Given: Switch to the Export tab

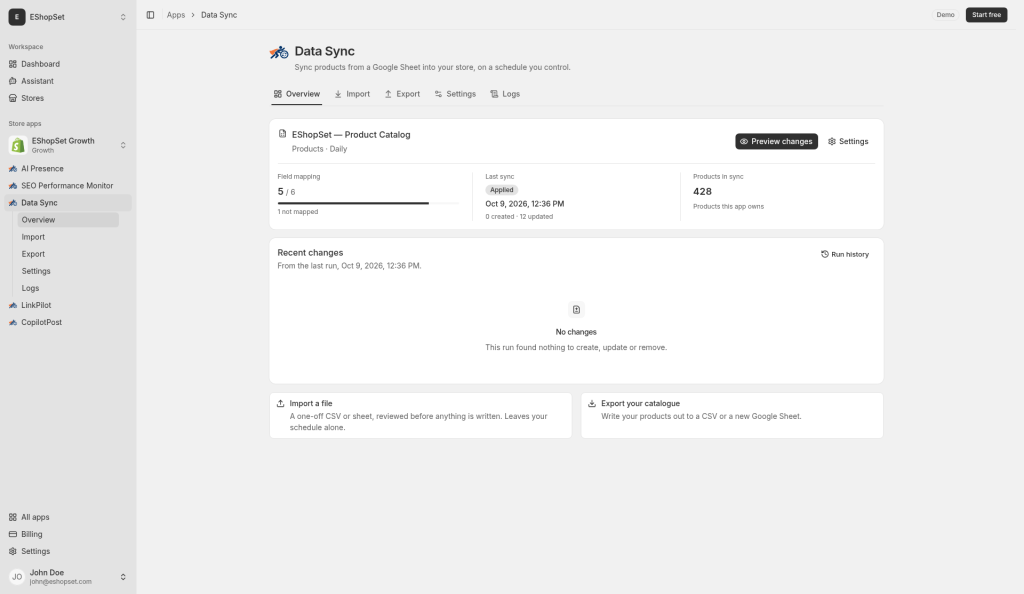Looking at the screenshot, I should click(x=402, y=94).
